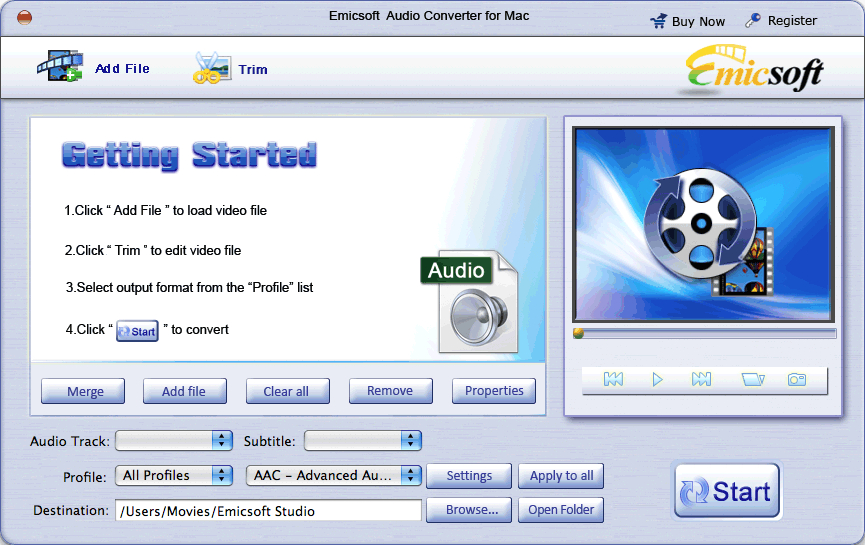Click the large Start convert button
This screenshot has width=865, height=545.
[727, 491]
